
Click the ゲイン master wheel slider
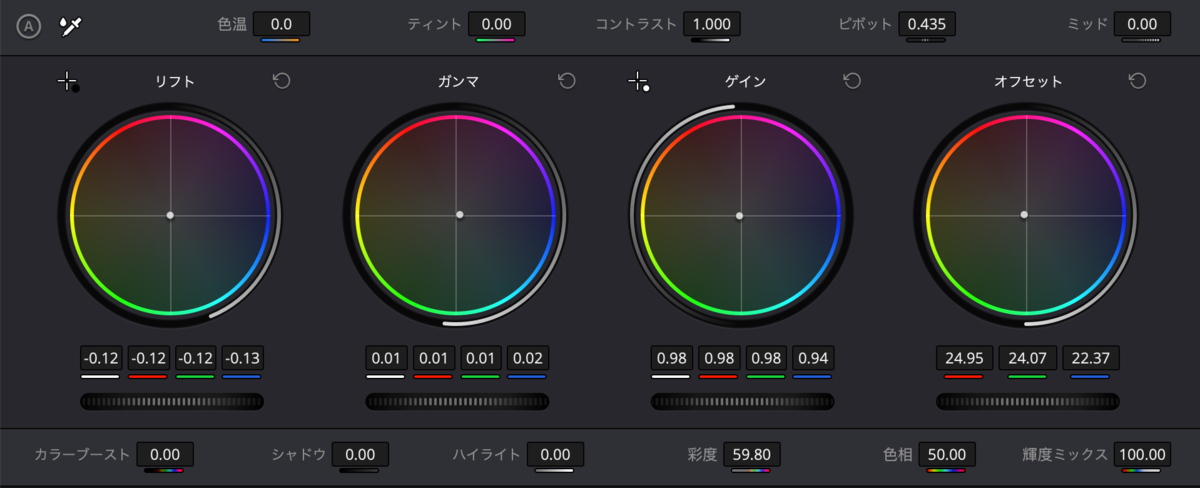click(742, 401)
